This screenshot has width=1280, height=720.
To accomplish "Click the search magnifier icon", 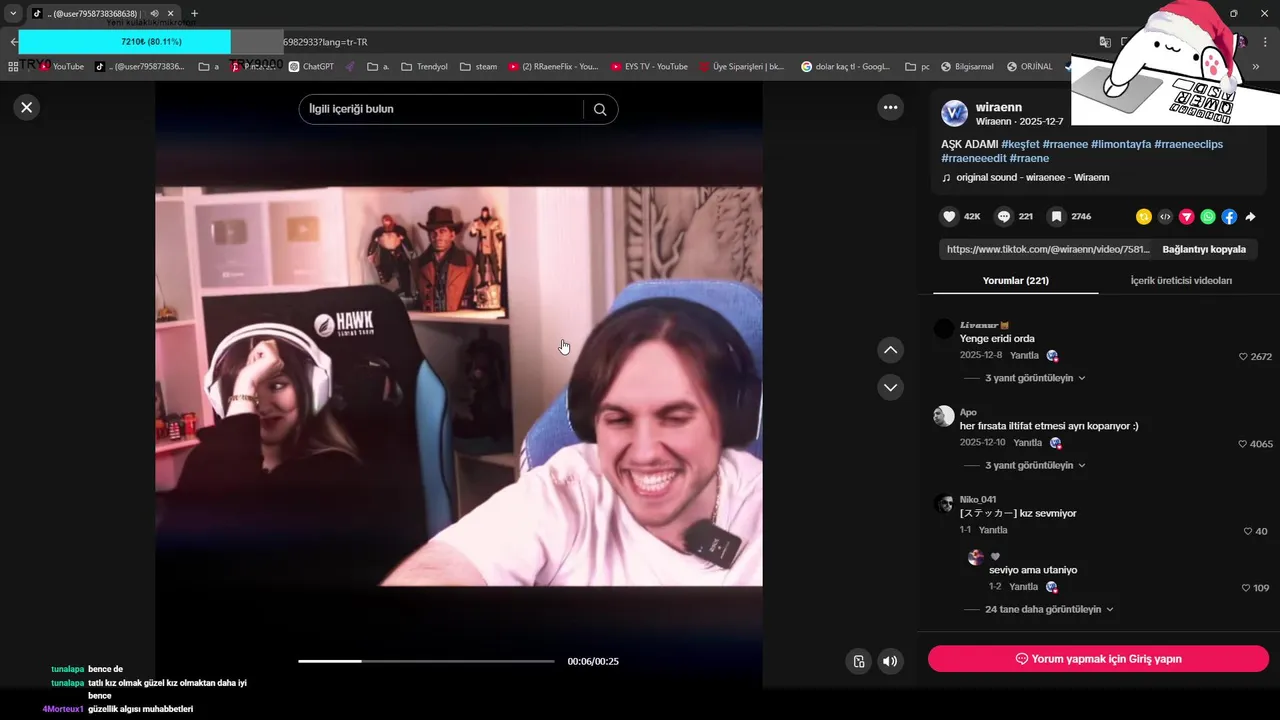I will 600,109.
